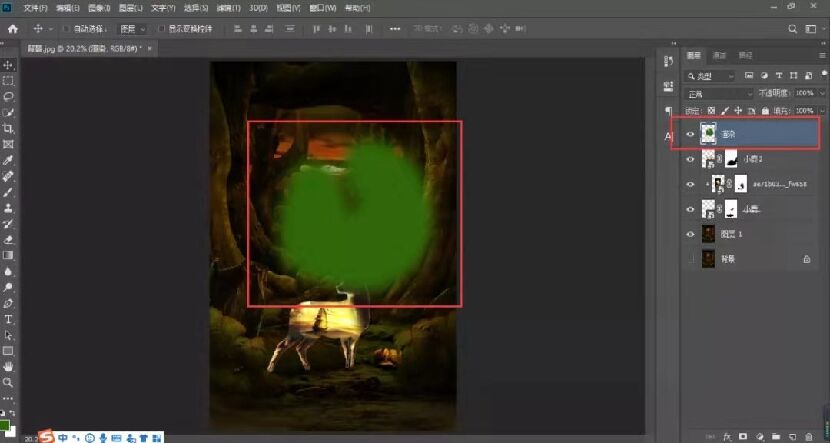Screen dimensions: 830x443
Task: Expand the 不透明度 opacity dropdown arrow
Action: pos(822,93)
